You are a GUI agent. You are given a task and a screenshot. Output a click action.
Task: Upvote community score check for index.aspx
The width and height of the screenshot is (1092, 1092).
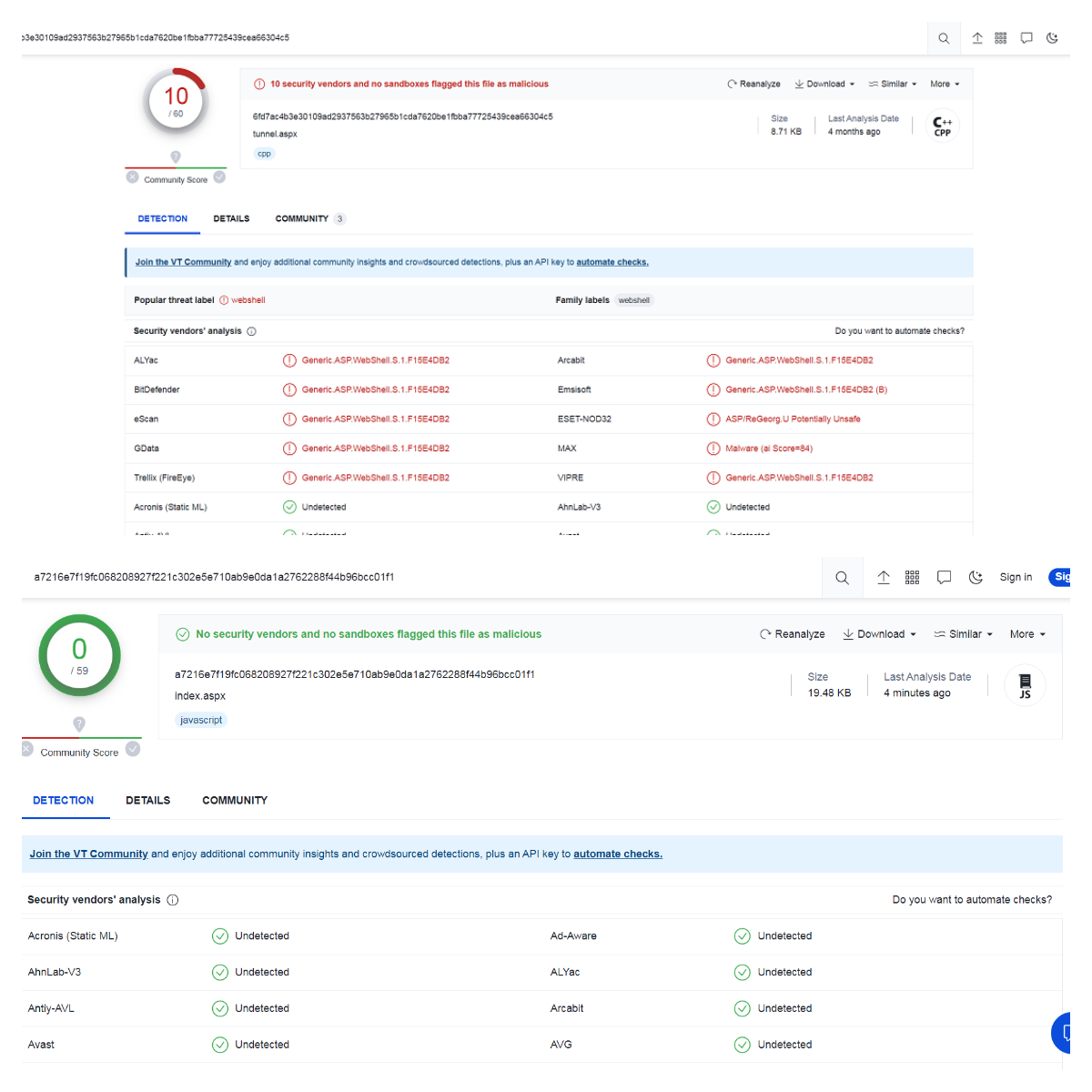point(133,749)
